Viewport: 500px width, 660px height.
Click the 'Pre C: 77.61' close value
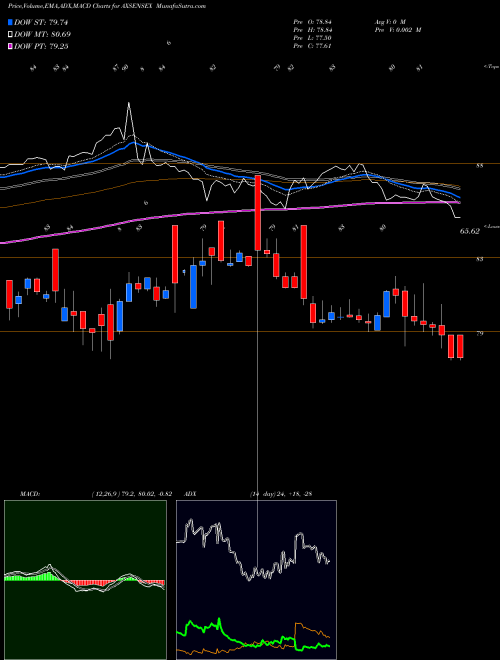click(x=313, y=45)
